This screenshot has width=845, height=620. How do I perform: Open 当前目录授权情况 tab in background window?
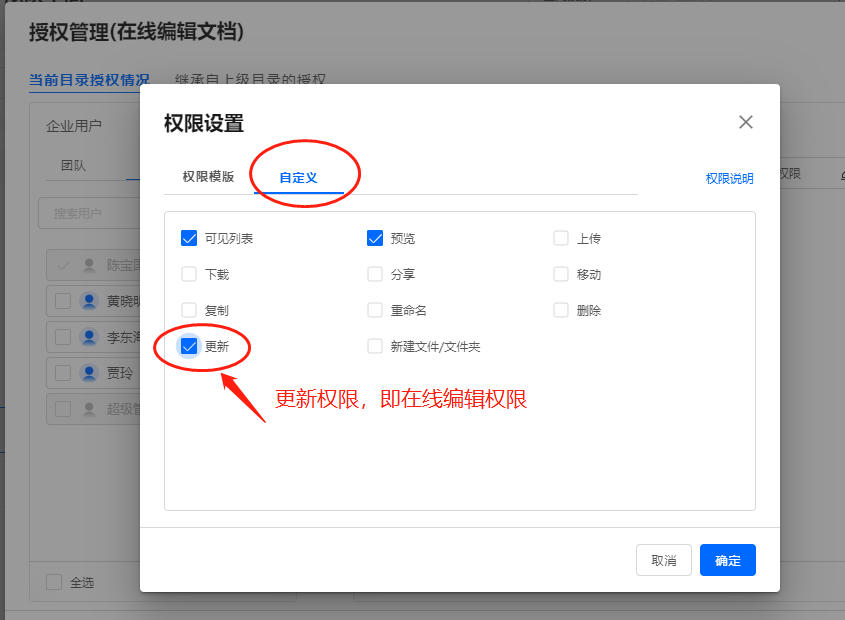point(89,80)
